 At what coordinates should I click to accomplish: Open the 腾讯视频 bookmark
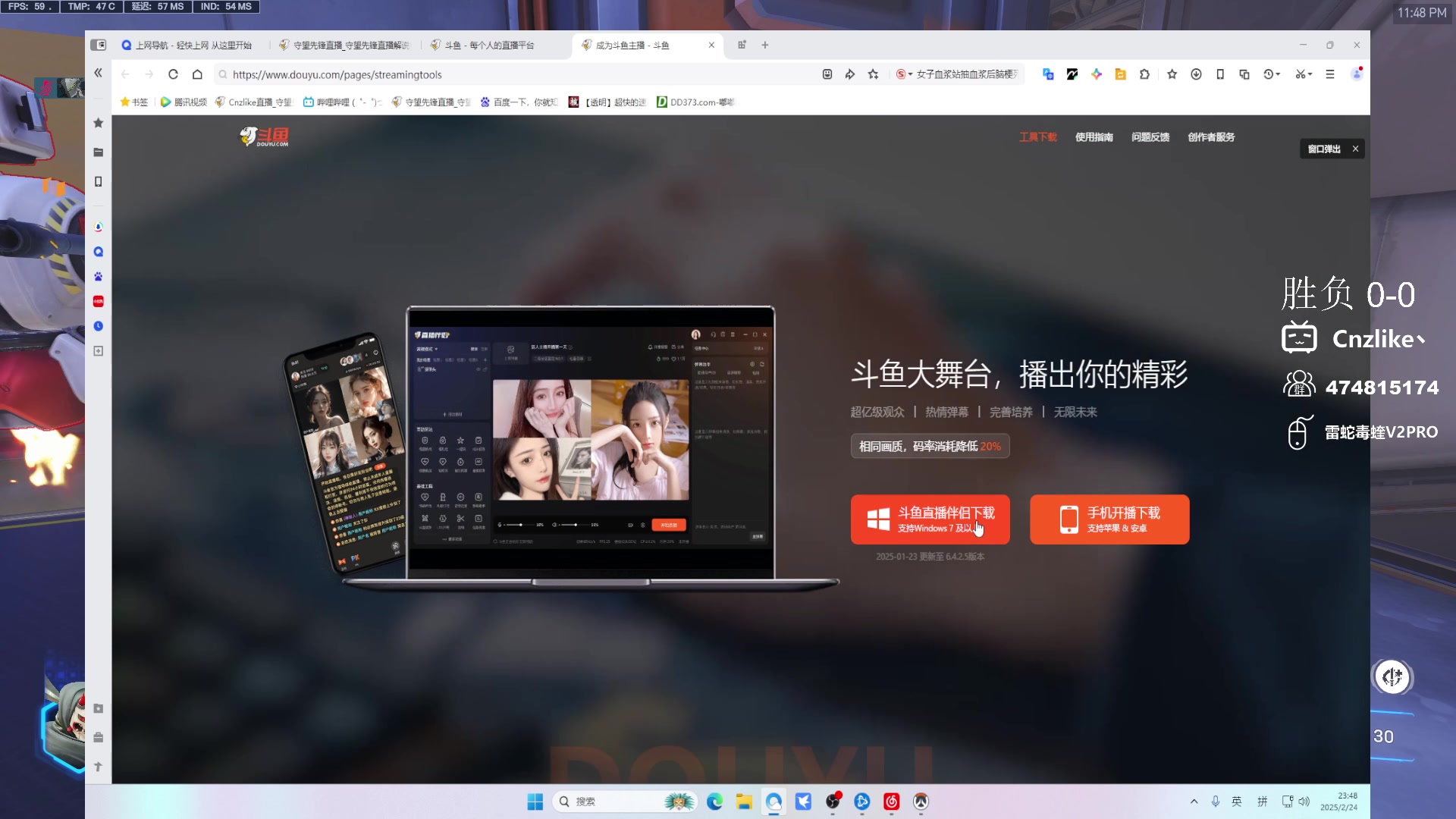tap(184, 102)
